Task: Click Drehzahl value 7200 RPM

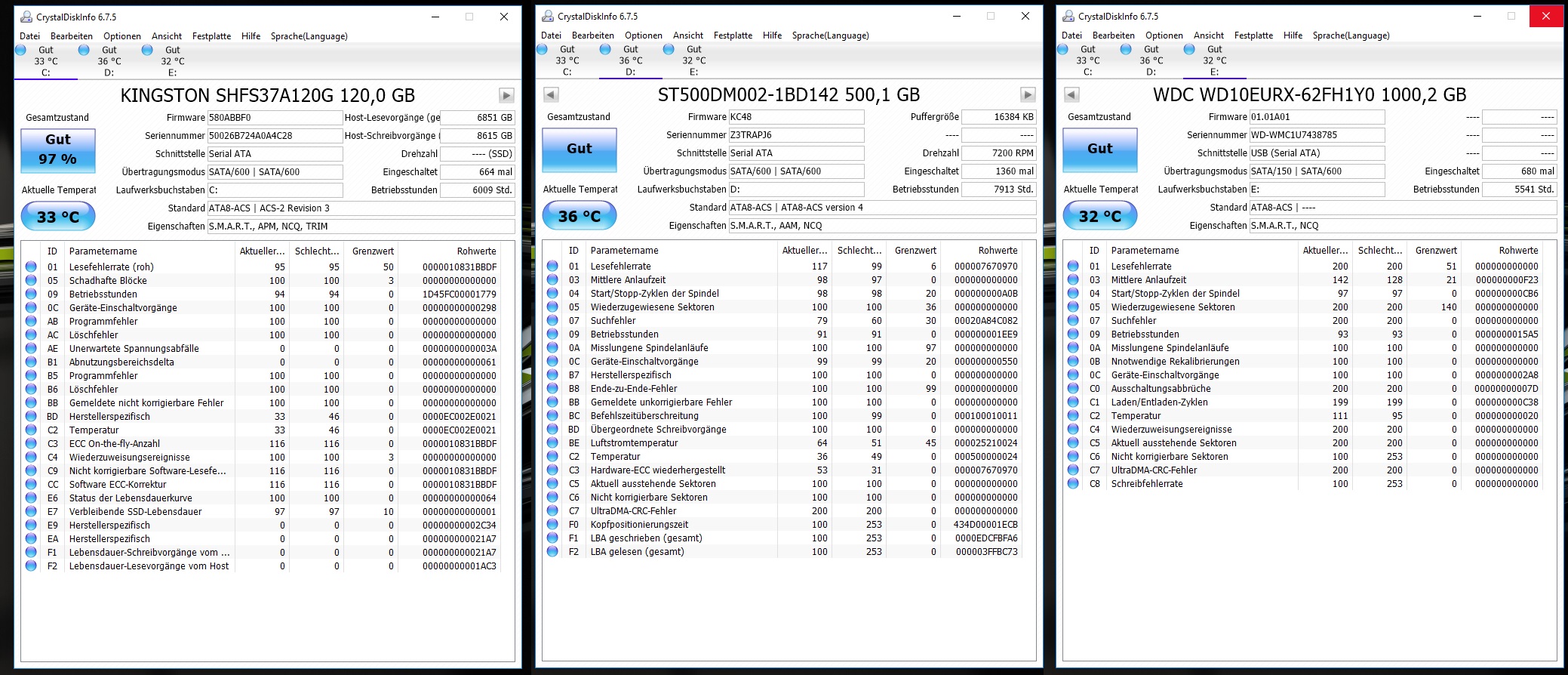Action: coord(999,153)
